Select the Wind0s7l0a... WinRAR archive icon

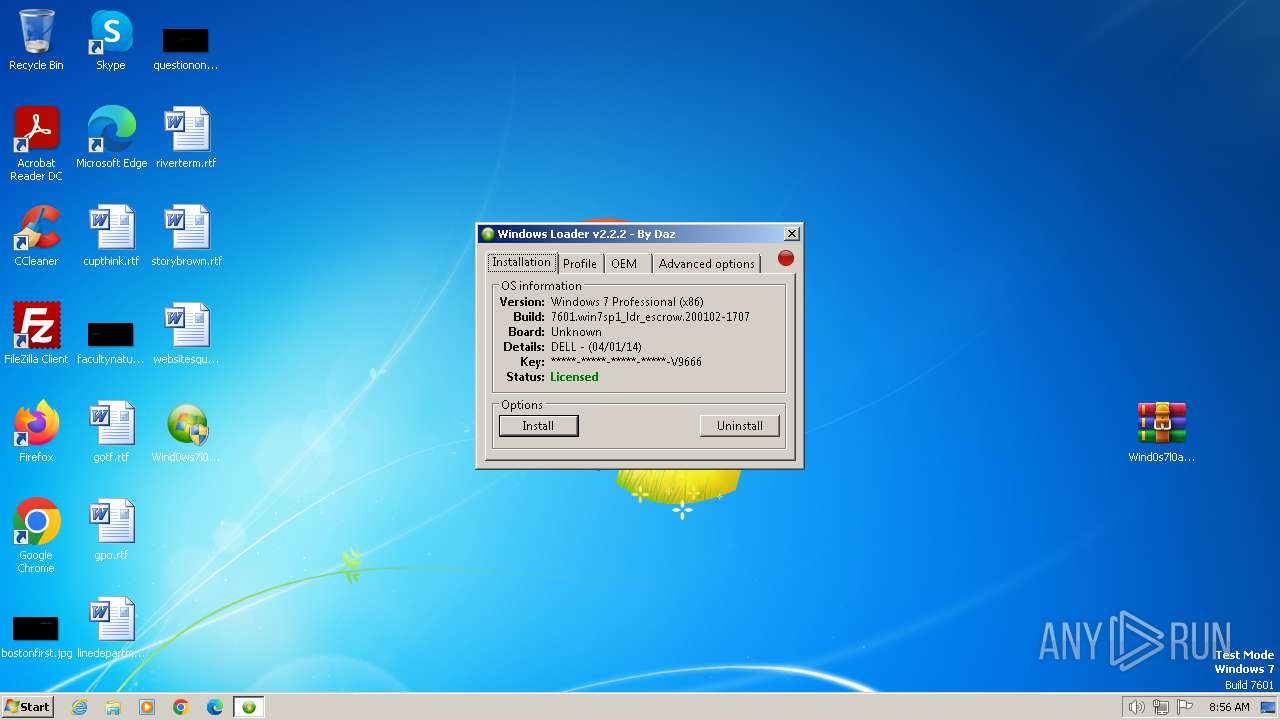click(1161, 432)
